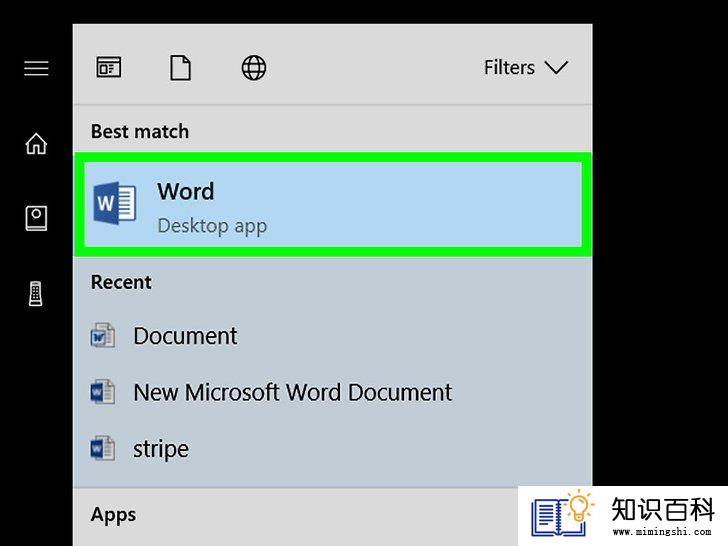Launch the Word Desktop app result
This screenshot has height=546, width=728.
(333, 204)
